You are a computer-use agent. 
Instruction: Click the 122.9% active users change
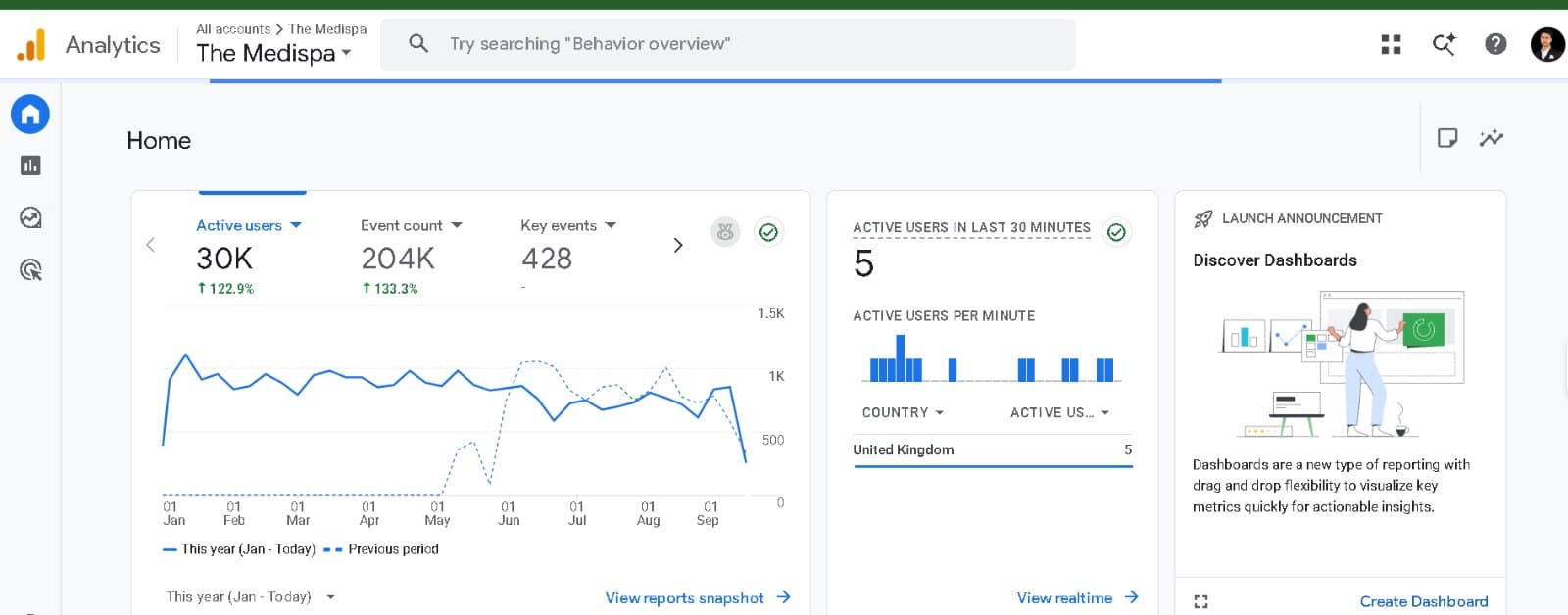coord(225,289)
